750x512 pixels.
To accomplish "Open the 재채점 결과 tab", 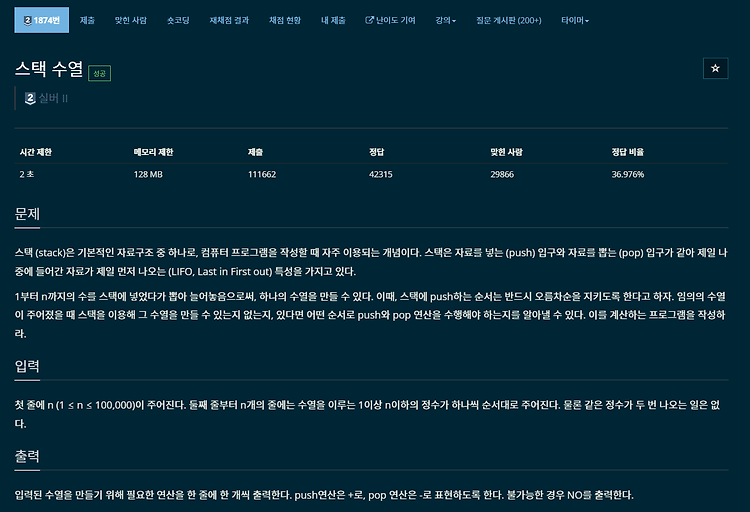I will [229, 20].
